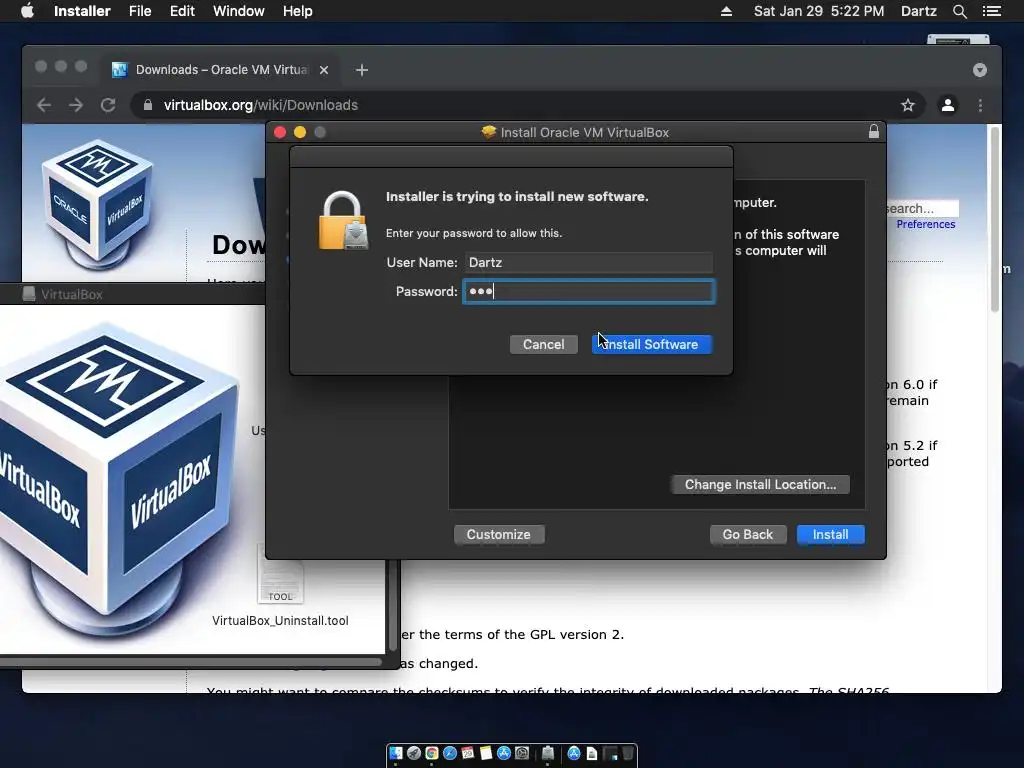Click Change Install Location button

pos(760,485)
